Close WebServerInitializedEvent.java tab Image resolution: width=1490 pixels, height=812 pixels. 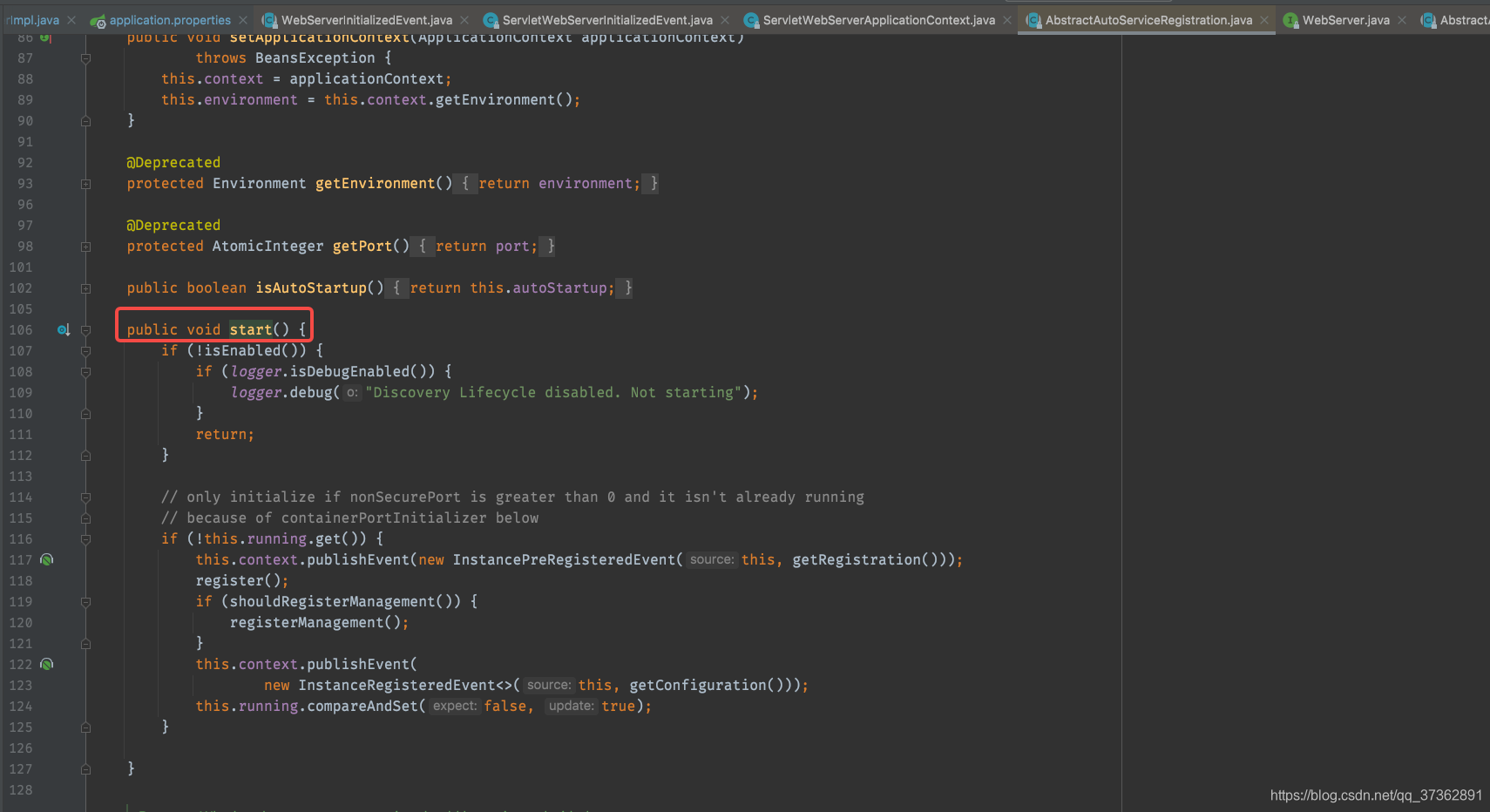click(464, 20)
